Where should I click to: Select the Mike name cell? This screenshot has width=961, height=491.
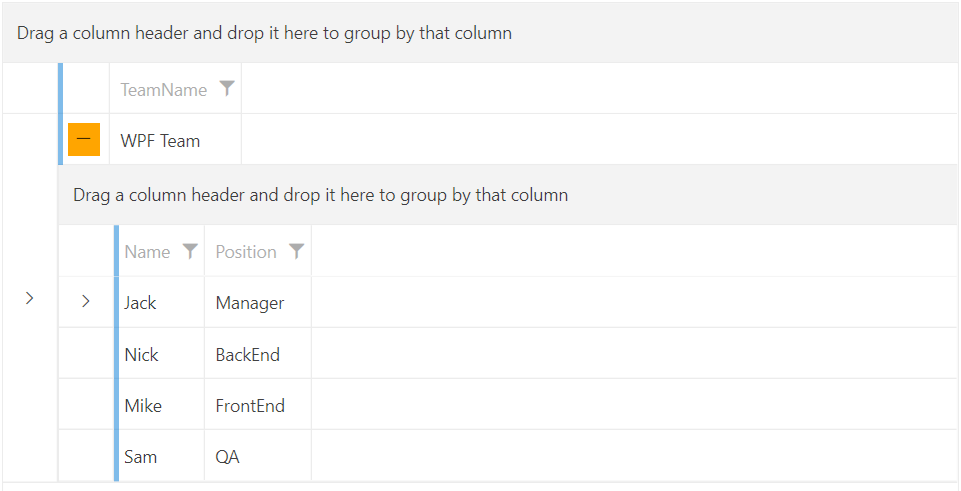point(143,406)
